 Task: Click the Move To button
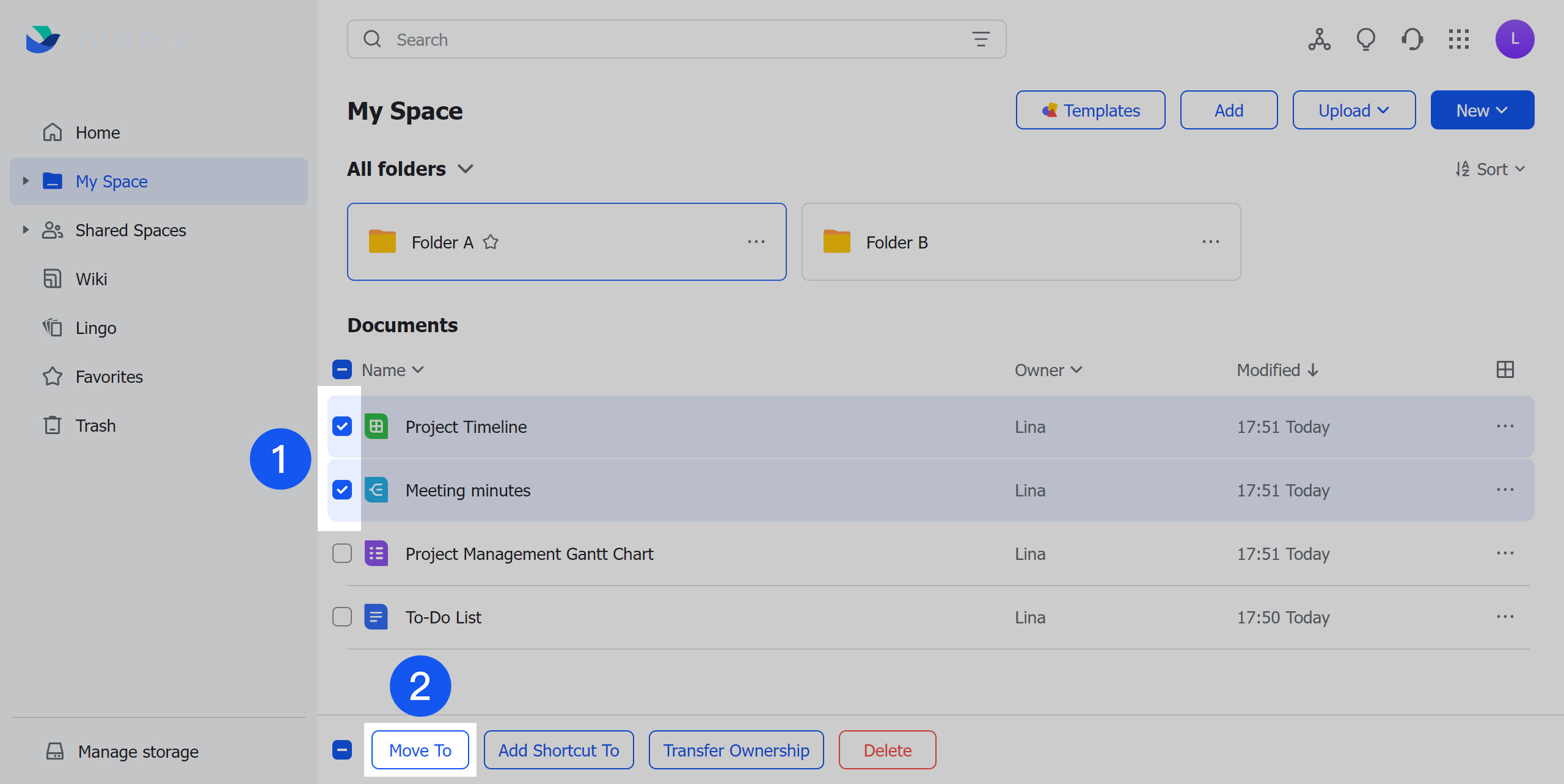pos(420,750)
